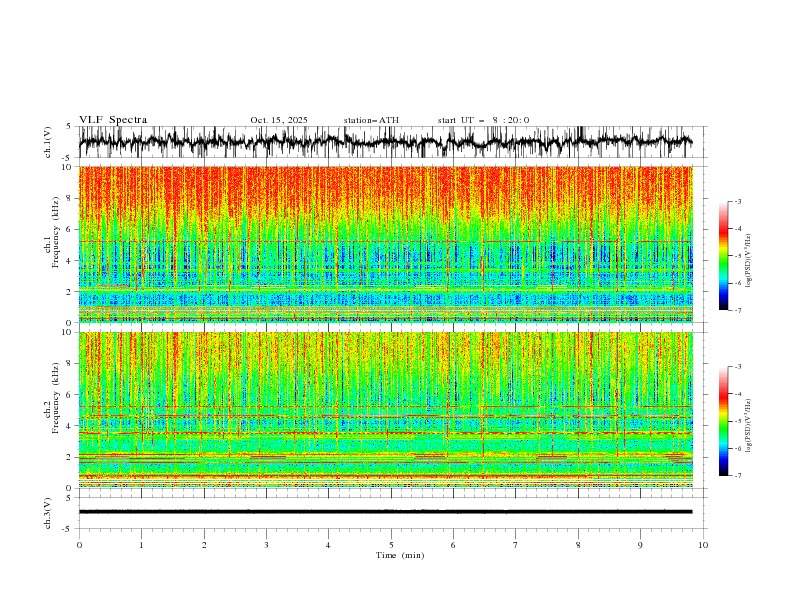Click time axis tick label "3"
This screenshot has width=792, height=612.
pyautogui.click(x=266, y=545)
